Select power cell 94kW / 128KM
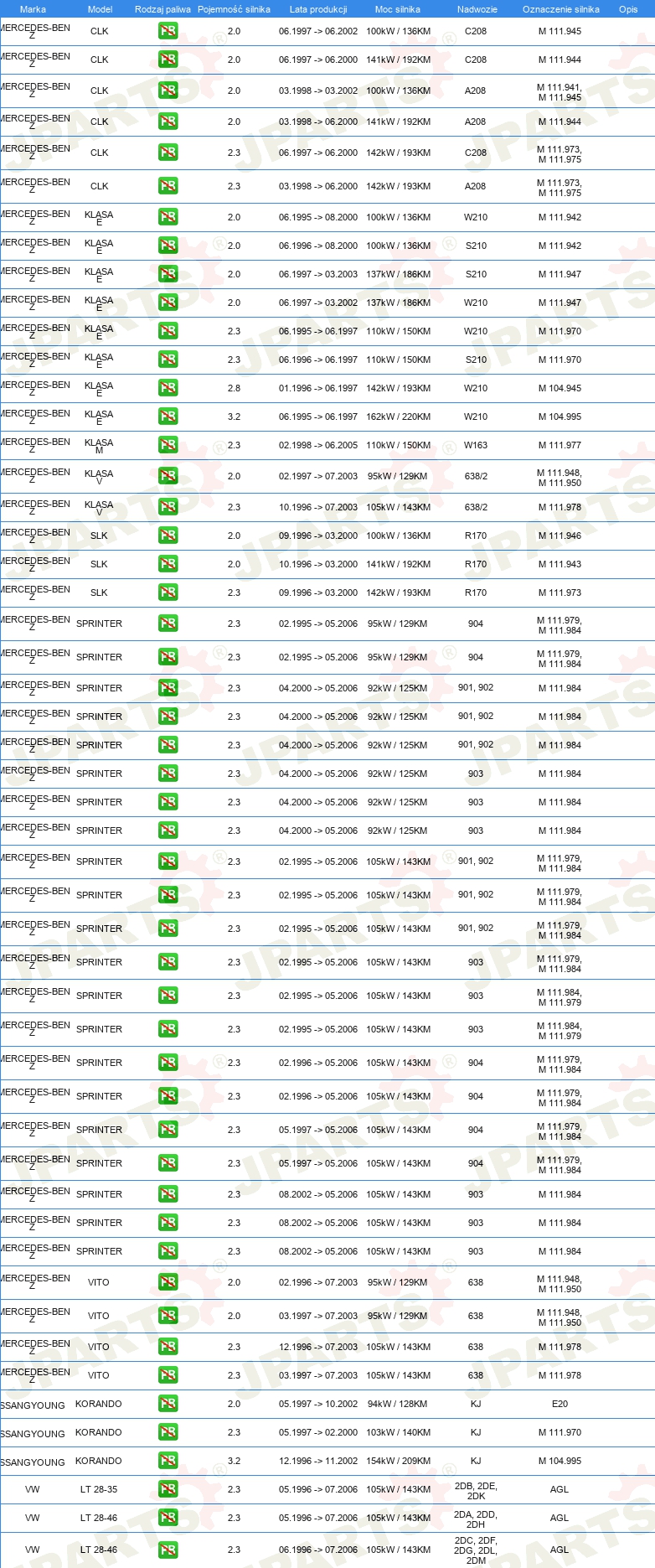This screenshot has height=1568, width=655. [398, 1404]
